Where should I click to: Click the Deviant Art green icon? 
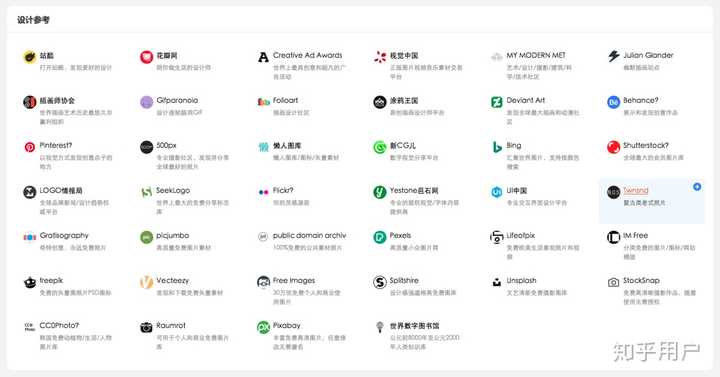pyautogui.click(x=496, y=102)
